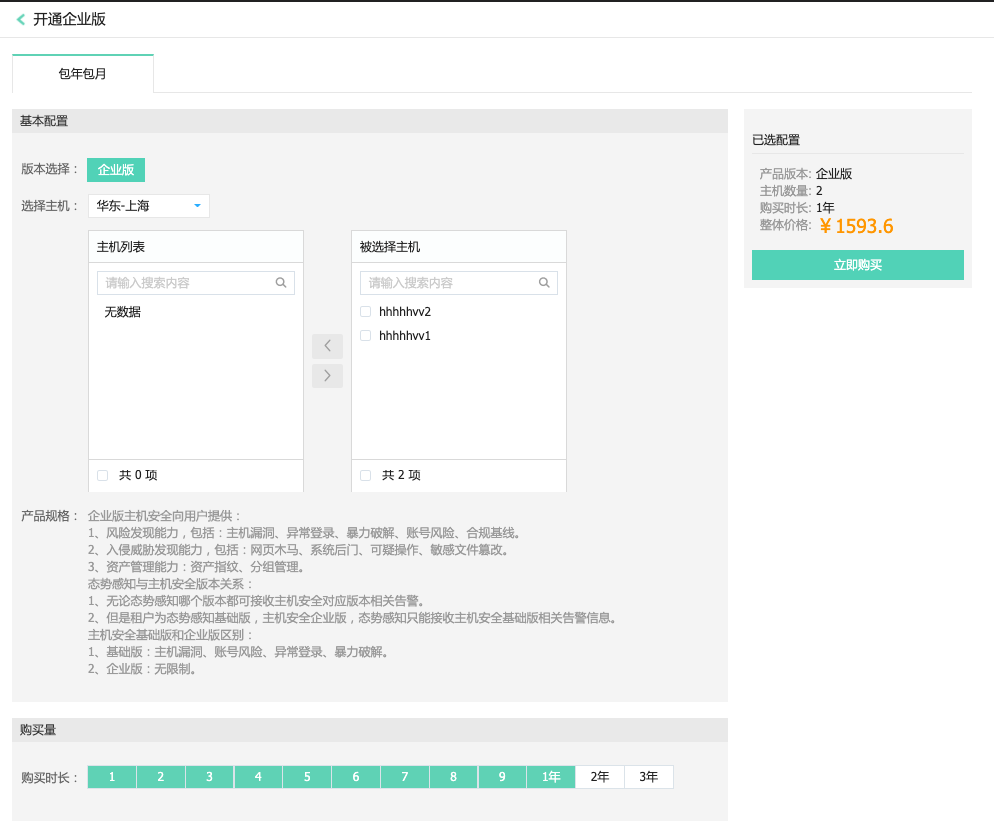Select the 1年 purchase duration
This screenshot has height=836, width=994.
(x=550, y=776)
